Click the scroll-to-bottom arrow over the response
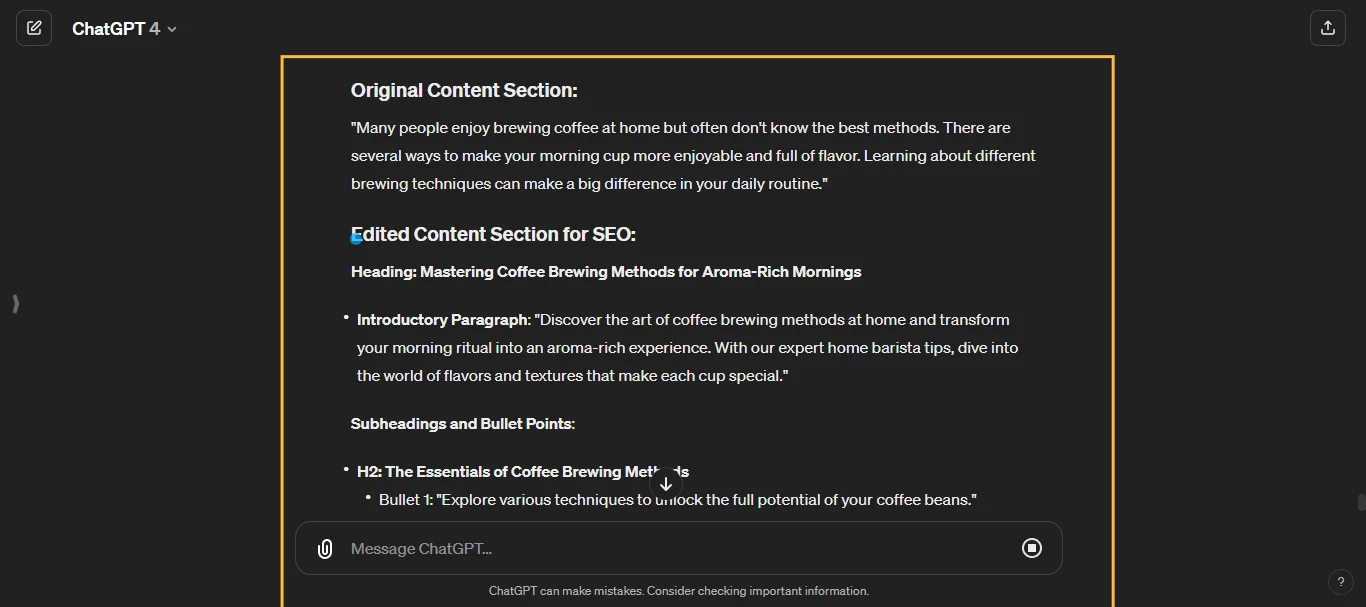 tap(666, 483)
